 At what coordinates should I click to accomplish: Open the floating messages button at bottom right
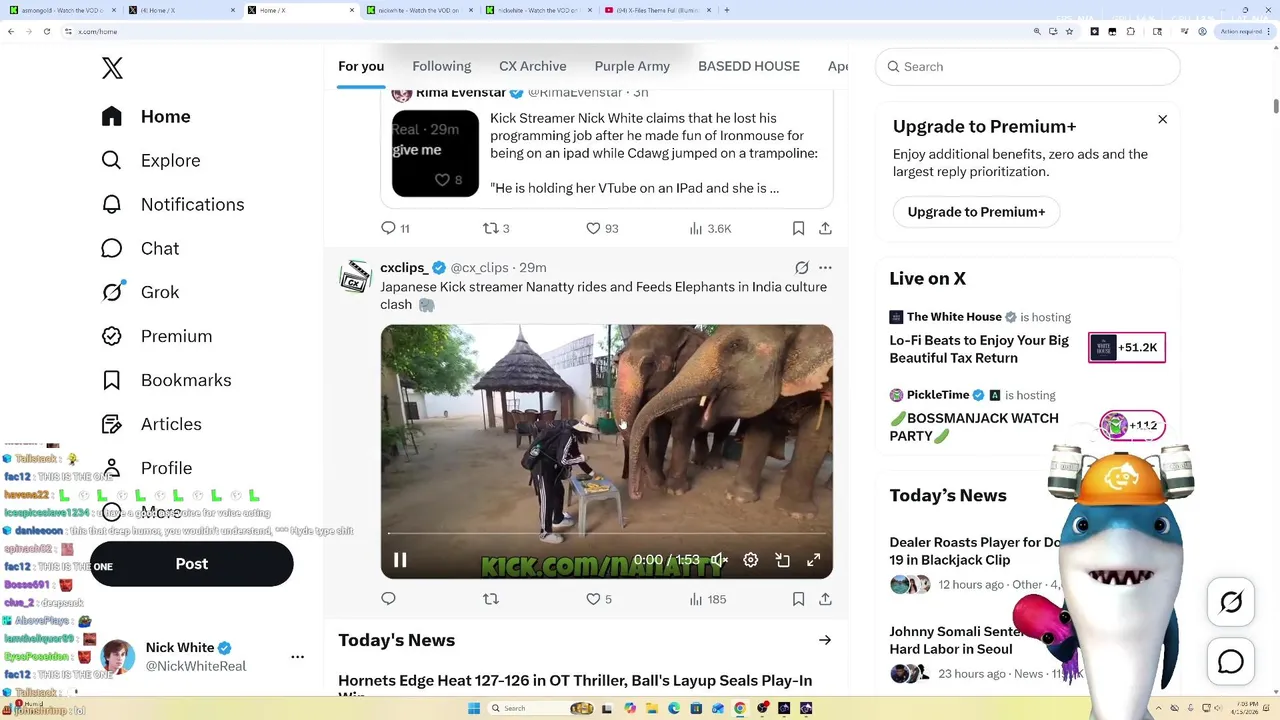point(1231,662)
